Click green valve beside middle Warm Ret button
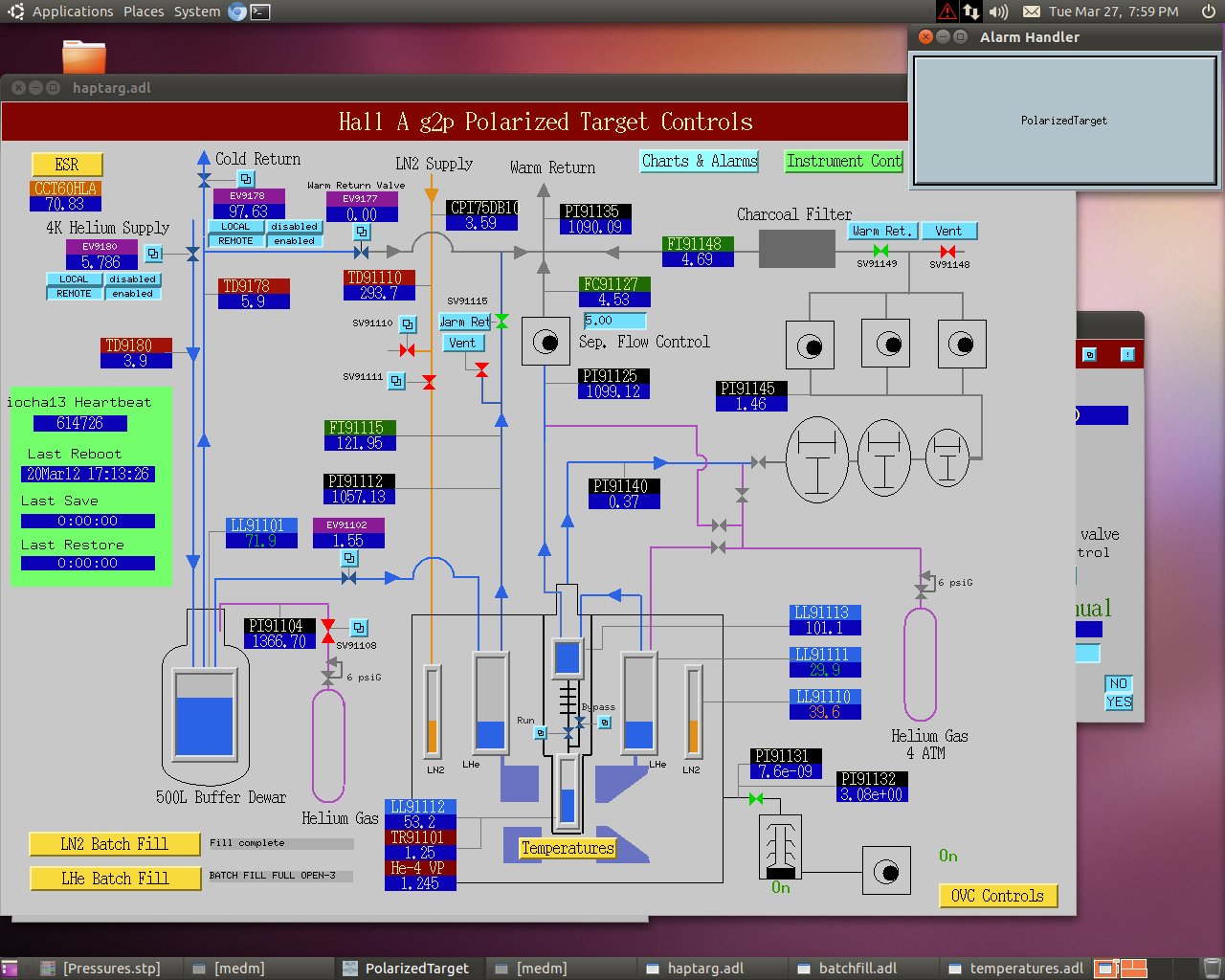The image size is (1225, 980). (x=501, y=322)
